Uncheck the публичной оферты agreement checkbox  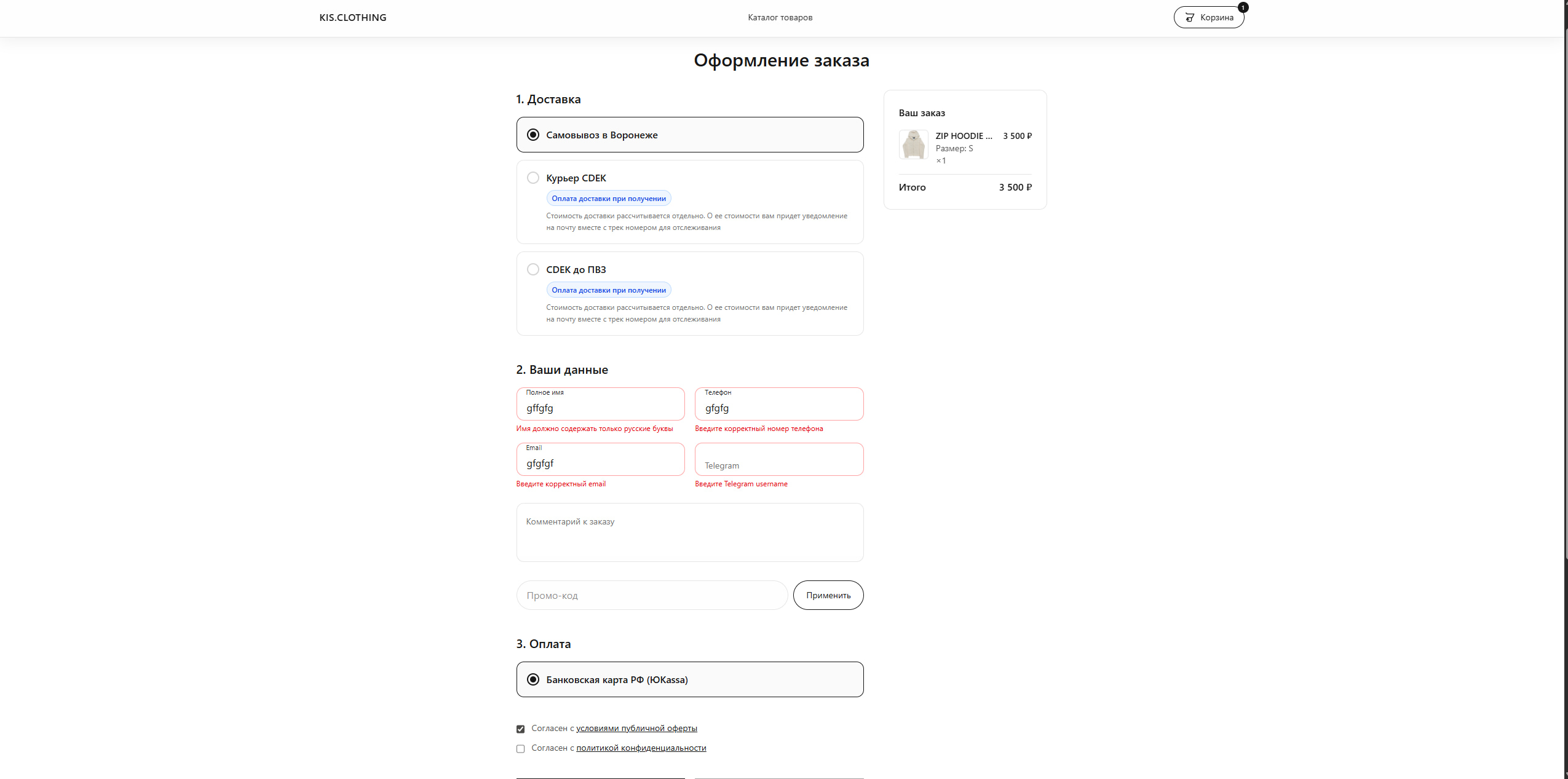point(520,729)
